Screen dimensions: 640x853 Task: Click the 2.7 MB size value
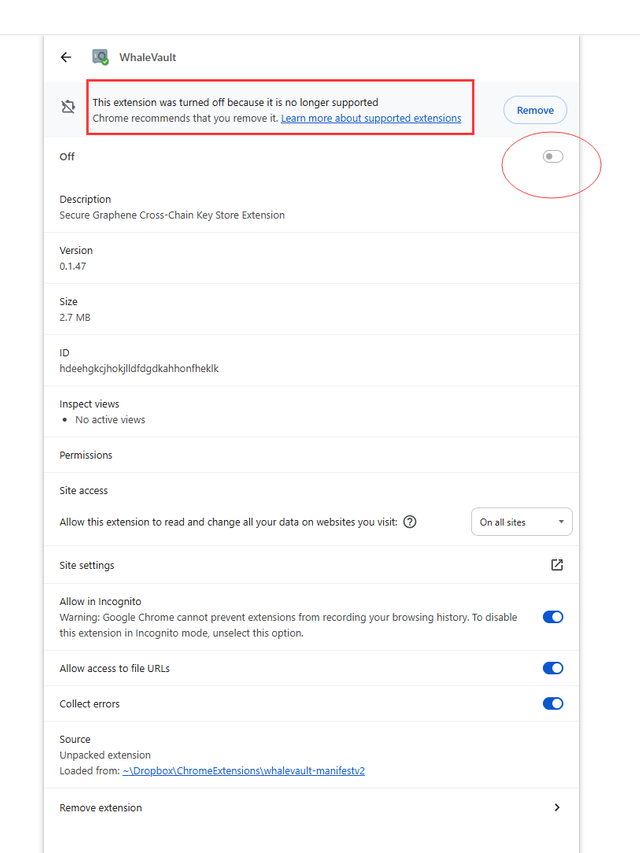[75, 317]
